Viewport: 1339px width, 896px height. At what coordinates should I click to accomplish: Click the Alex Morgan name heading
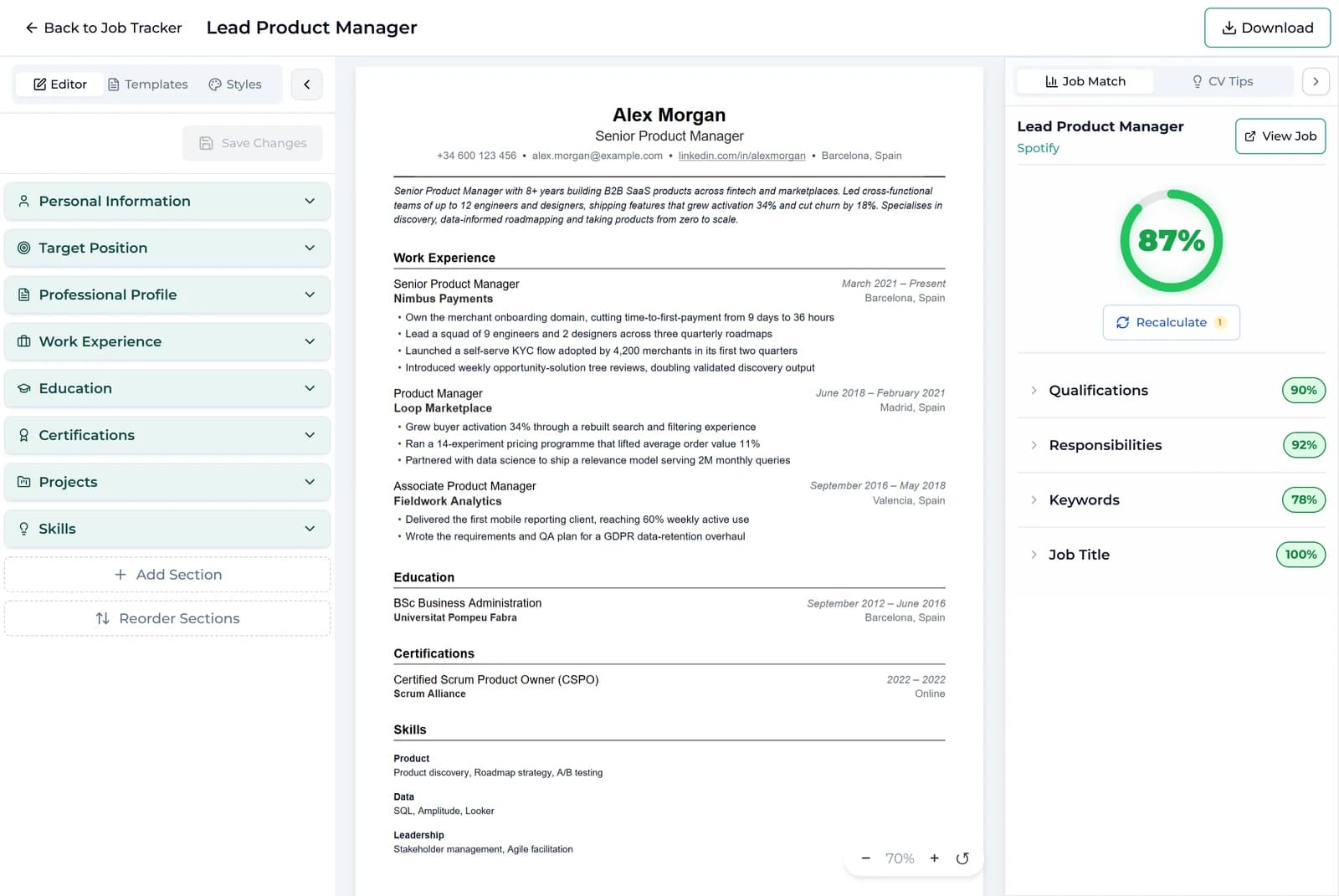669,115
